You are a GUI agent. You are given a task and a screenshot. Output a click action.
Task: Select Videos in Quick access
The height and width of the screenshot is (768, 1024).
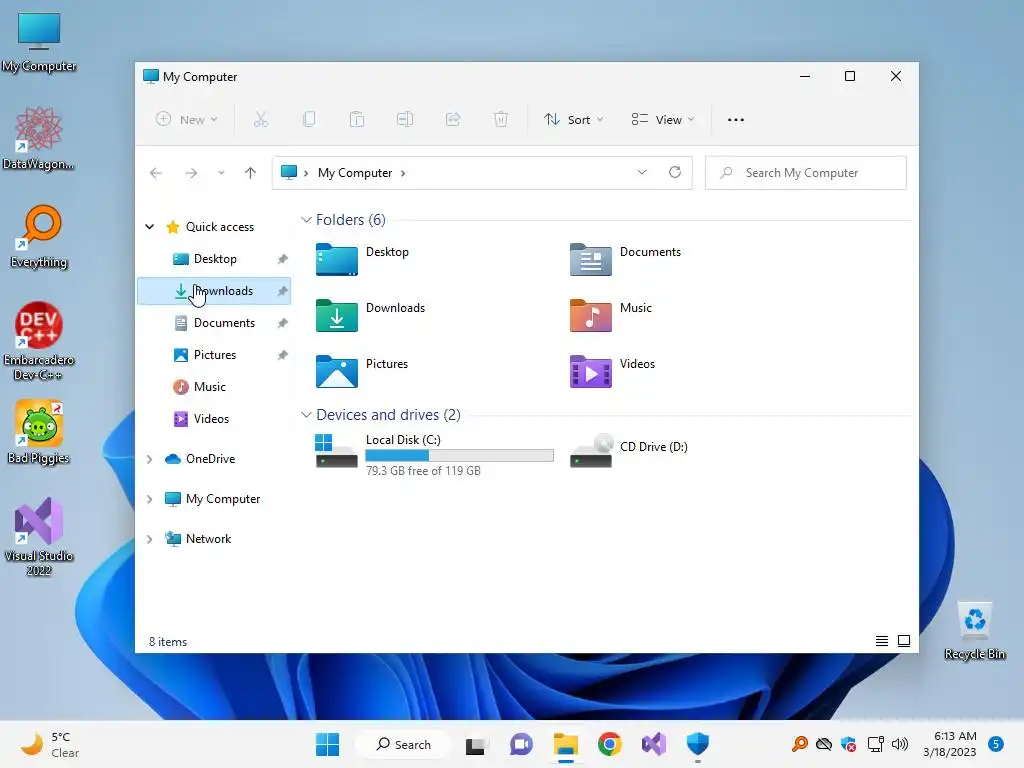click(214, 419)
